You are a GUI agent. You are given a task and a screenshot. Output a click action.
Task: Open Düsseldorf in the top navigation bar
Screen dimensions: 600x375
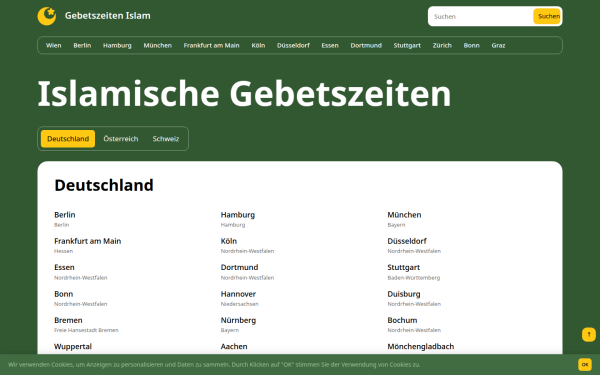(x=293, y=45)
